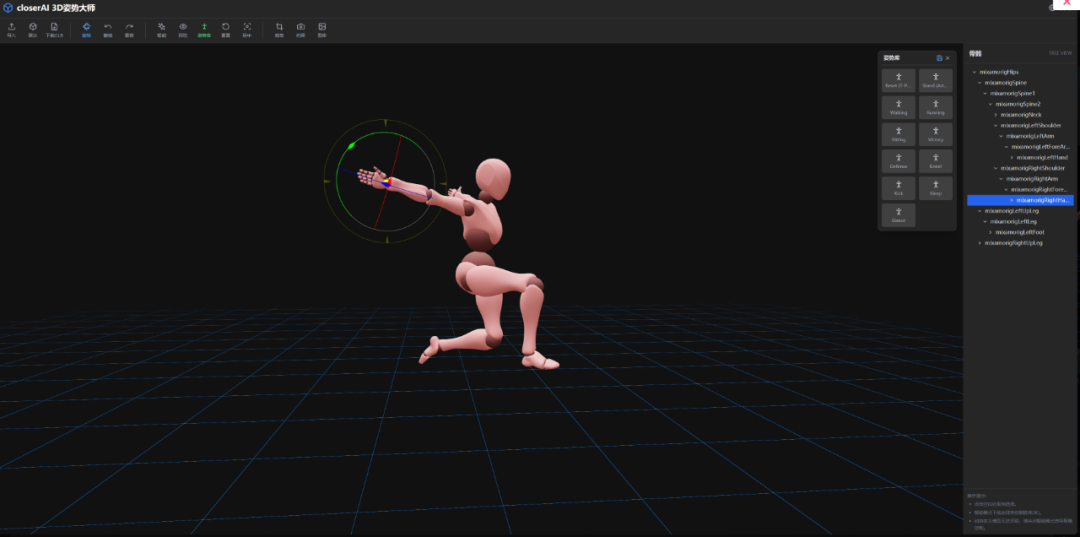This screenshot has height=537, width=1080.
Task: Click the magic wand sparkle icon
Action: [161, 27]
